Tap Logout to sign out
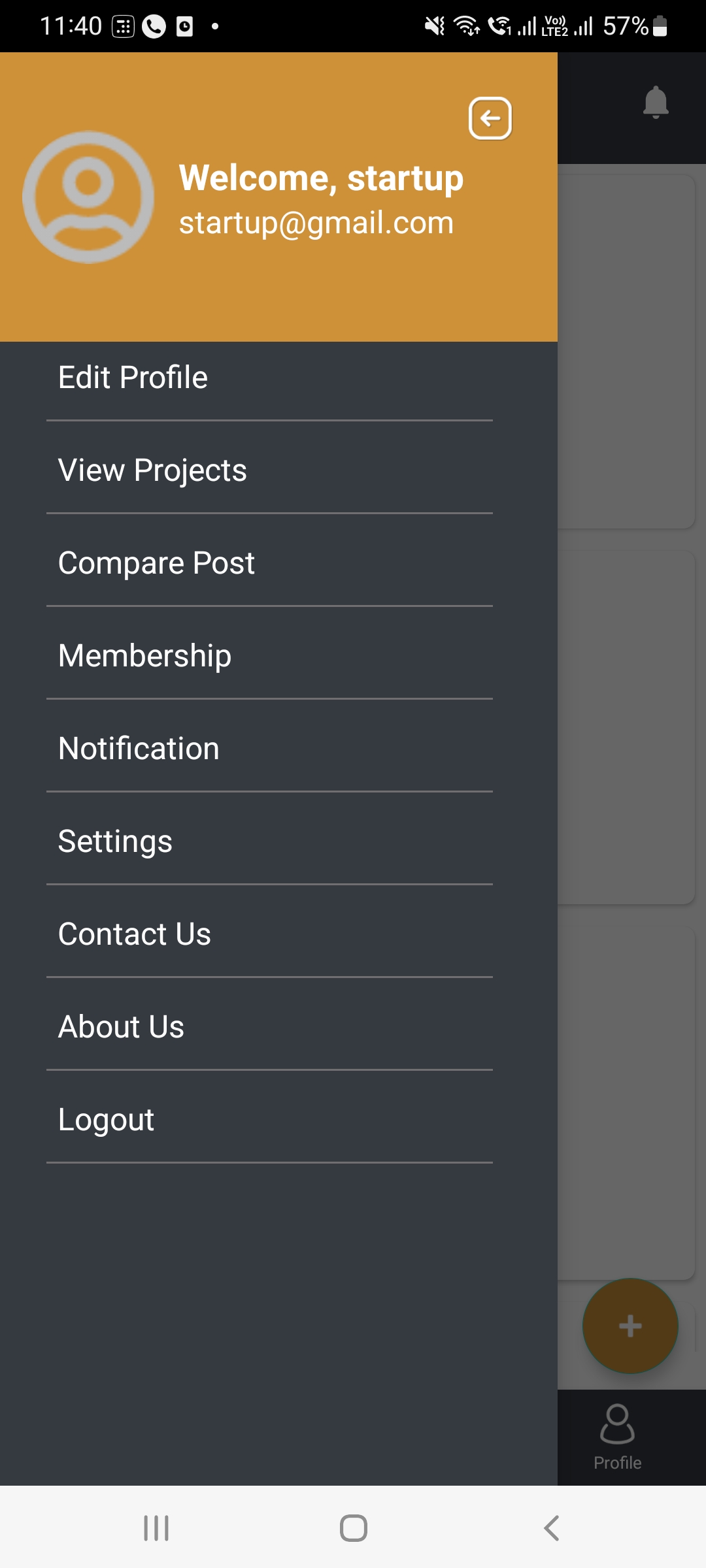Image resolution: width=706 pixels, height=1568 pixels. (106, 1120)
